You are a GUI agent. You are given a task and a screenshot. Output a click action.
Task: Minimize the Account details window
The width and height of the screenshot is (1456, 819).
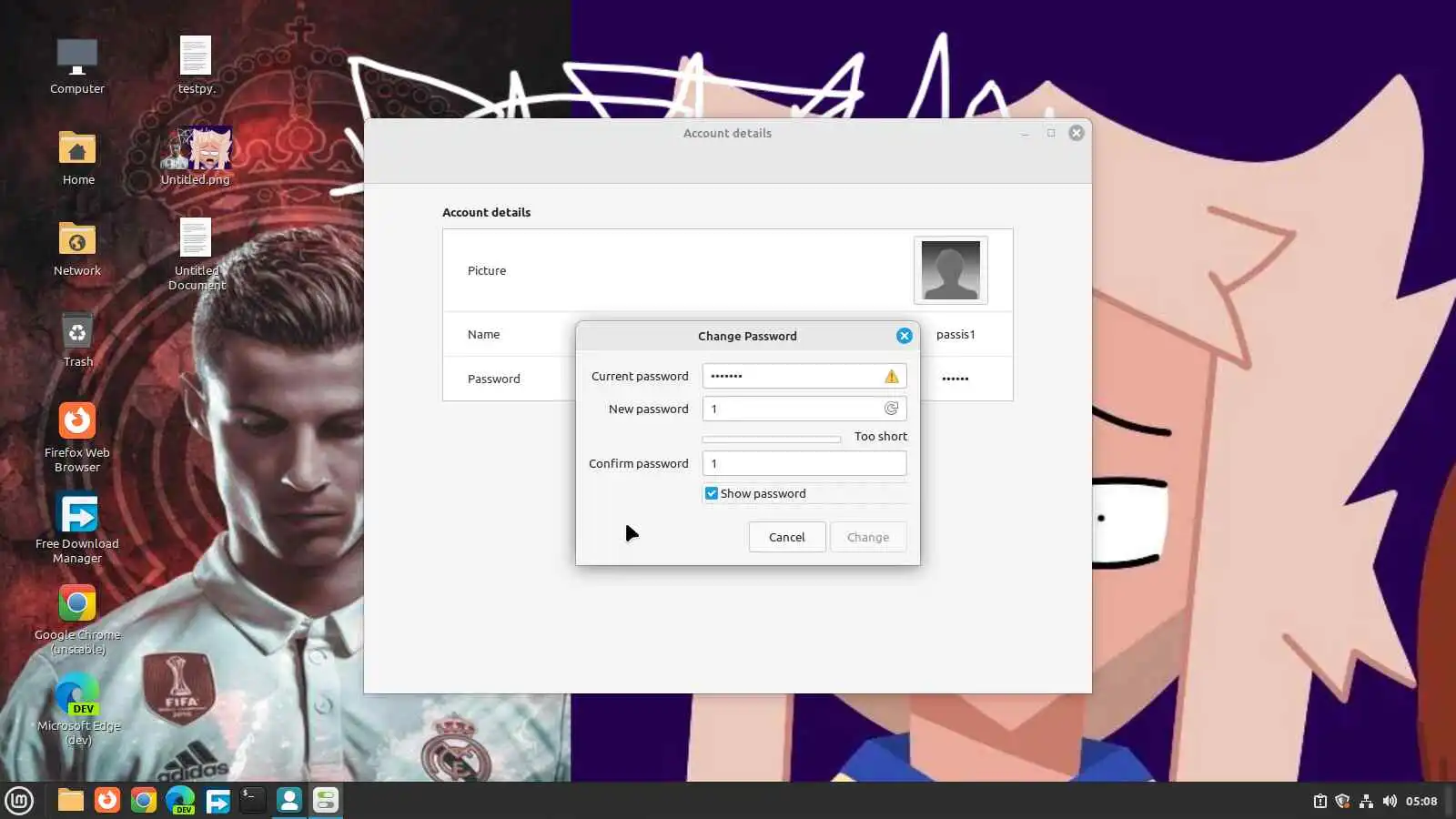(x=1026, y=133)
